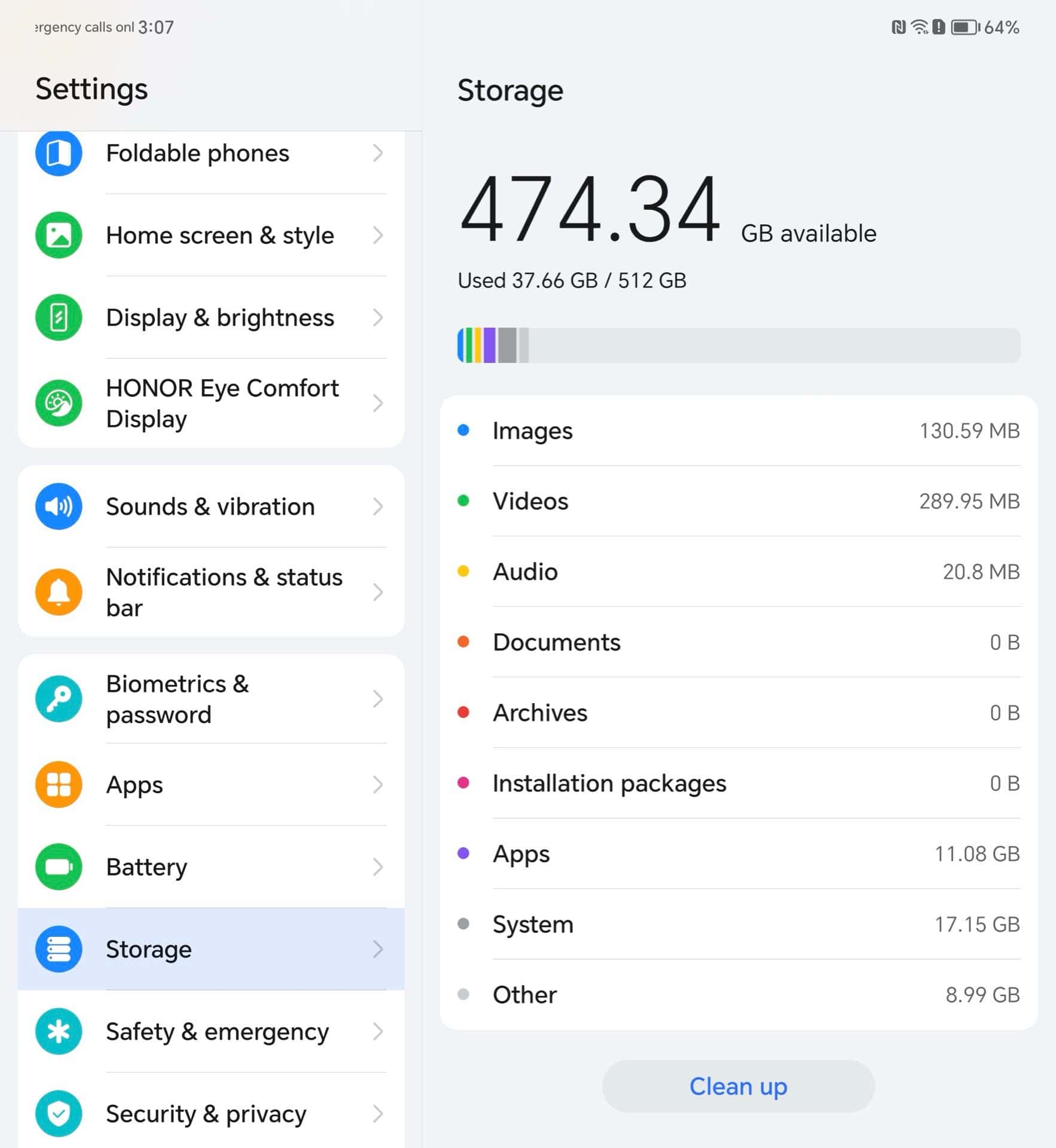Tap the Safety & emergency asterisk icon

pyautogui.click(x=59, y=1031)
